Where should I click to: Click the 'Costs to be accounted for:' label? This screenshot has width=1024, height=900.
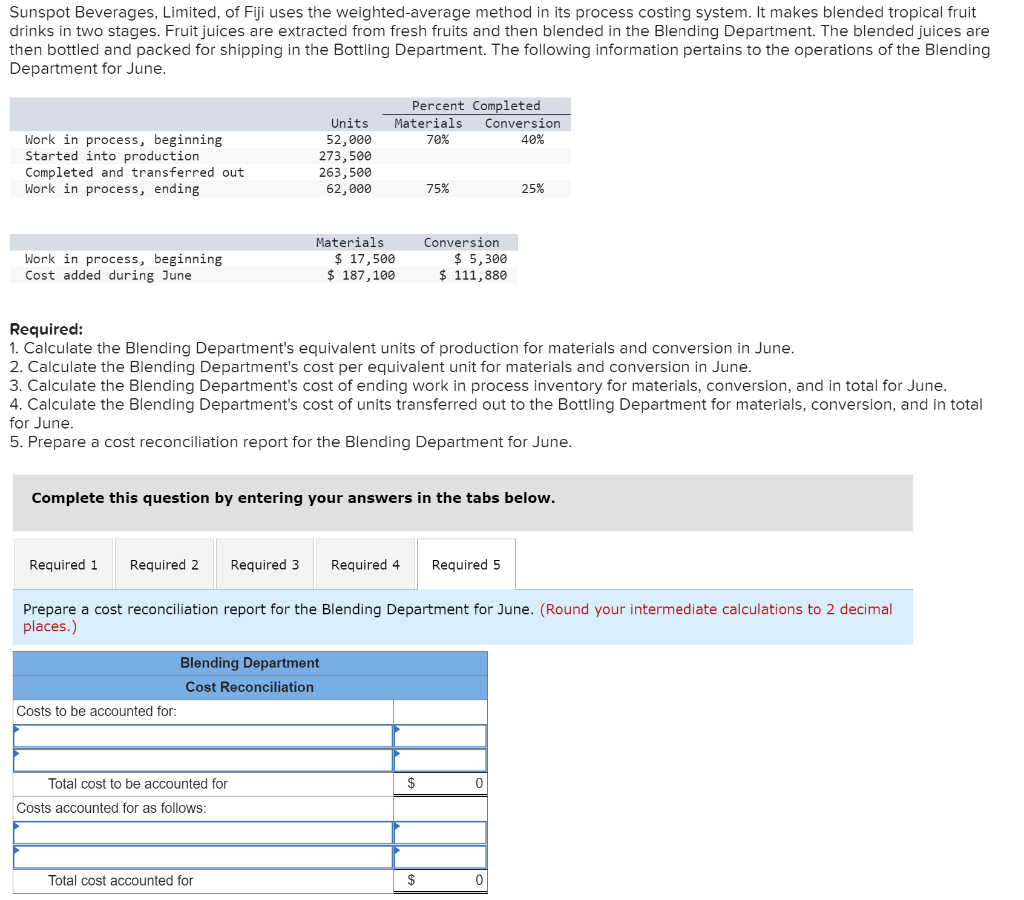(x=97, y=711)
